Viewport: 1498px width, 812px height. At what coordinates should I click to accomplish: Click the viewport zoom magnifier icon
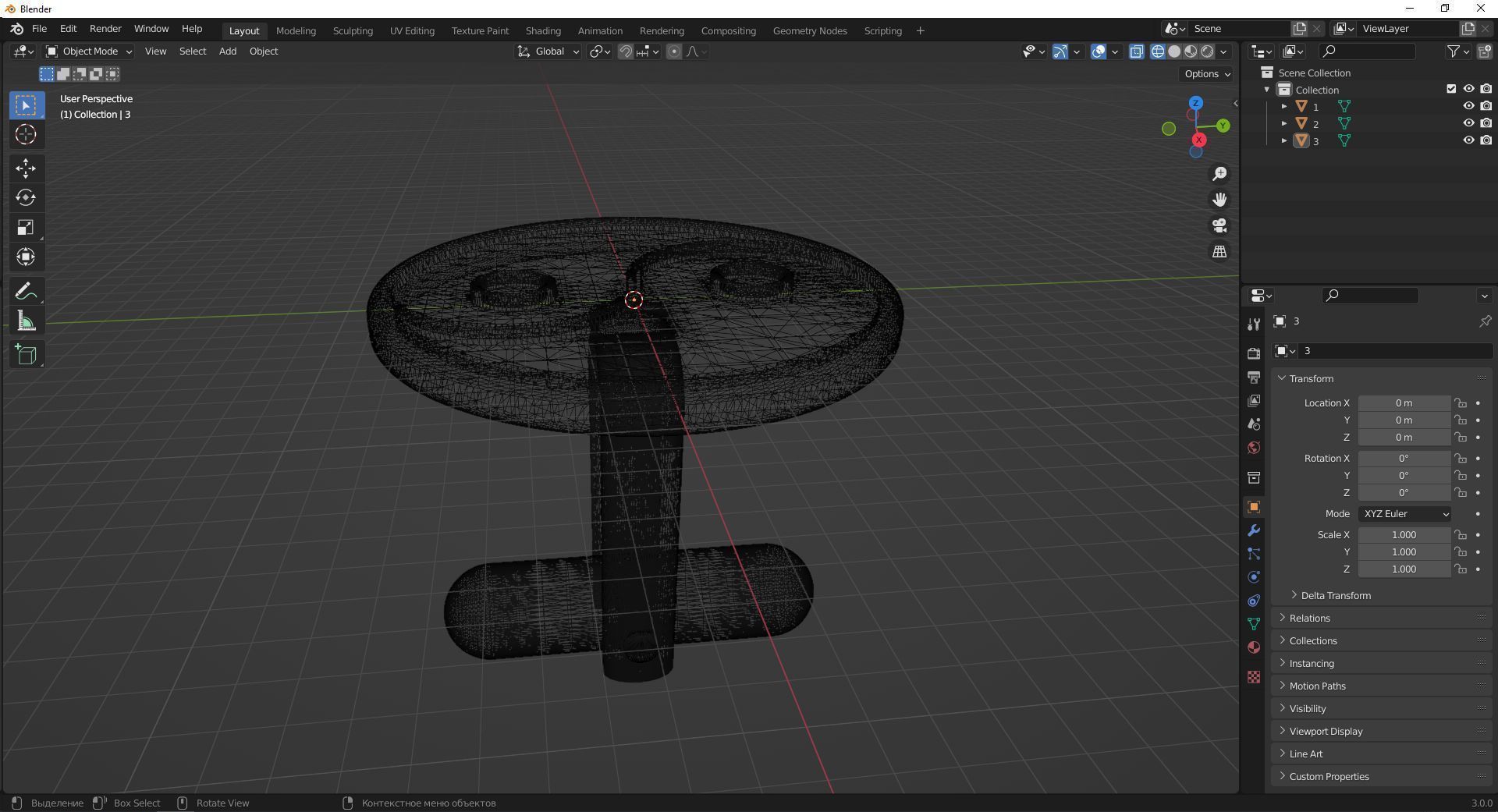pyautogui.click(x=1219, y=174)
